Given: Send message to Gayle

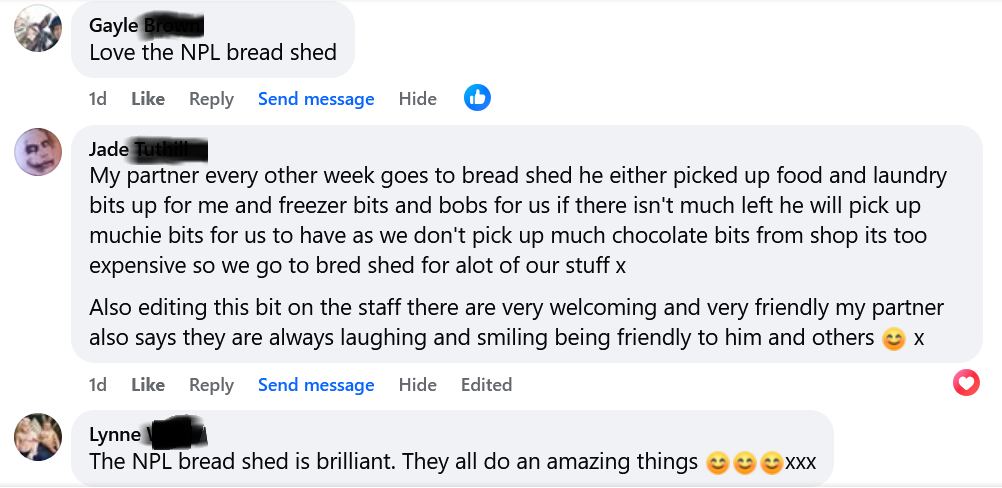Looking at the screenshot, I should [x=316, y=99].
